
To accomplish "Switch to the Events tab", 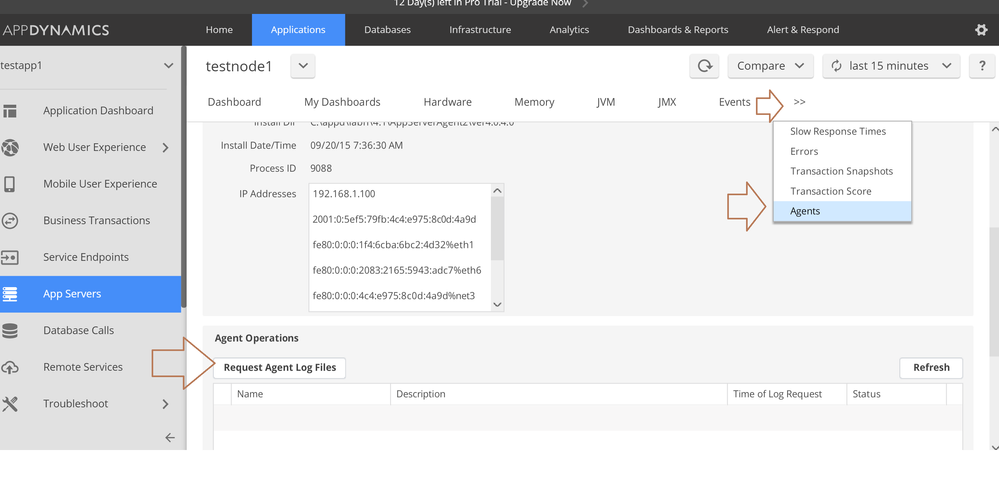I will coord(735,102).
